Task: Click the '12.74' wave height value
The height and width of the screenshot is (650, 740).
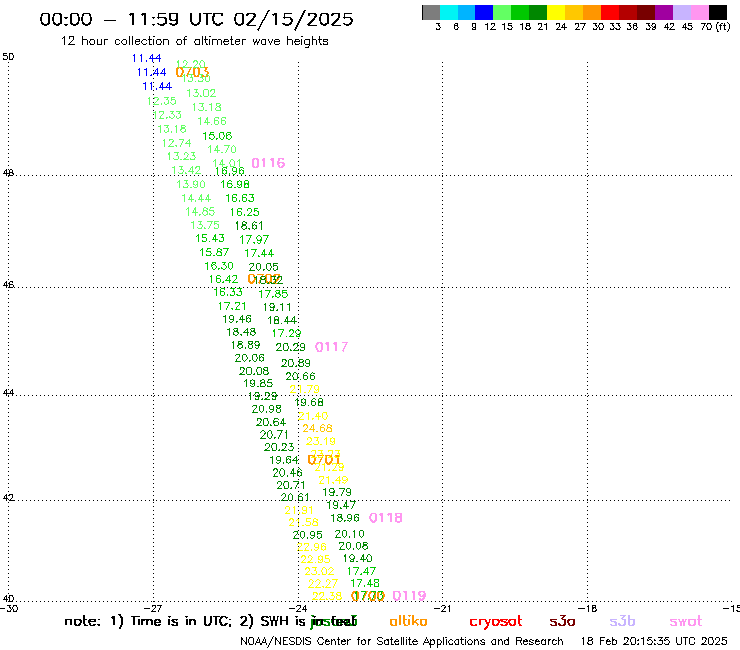Action: [177, 143]
